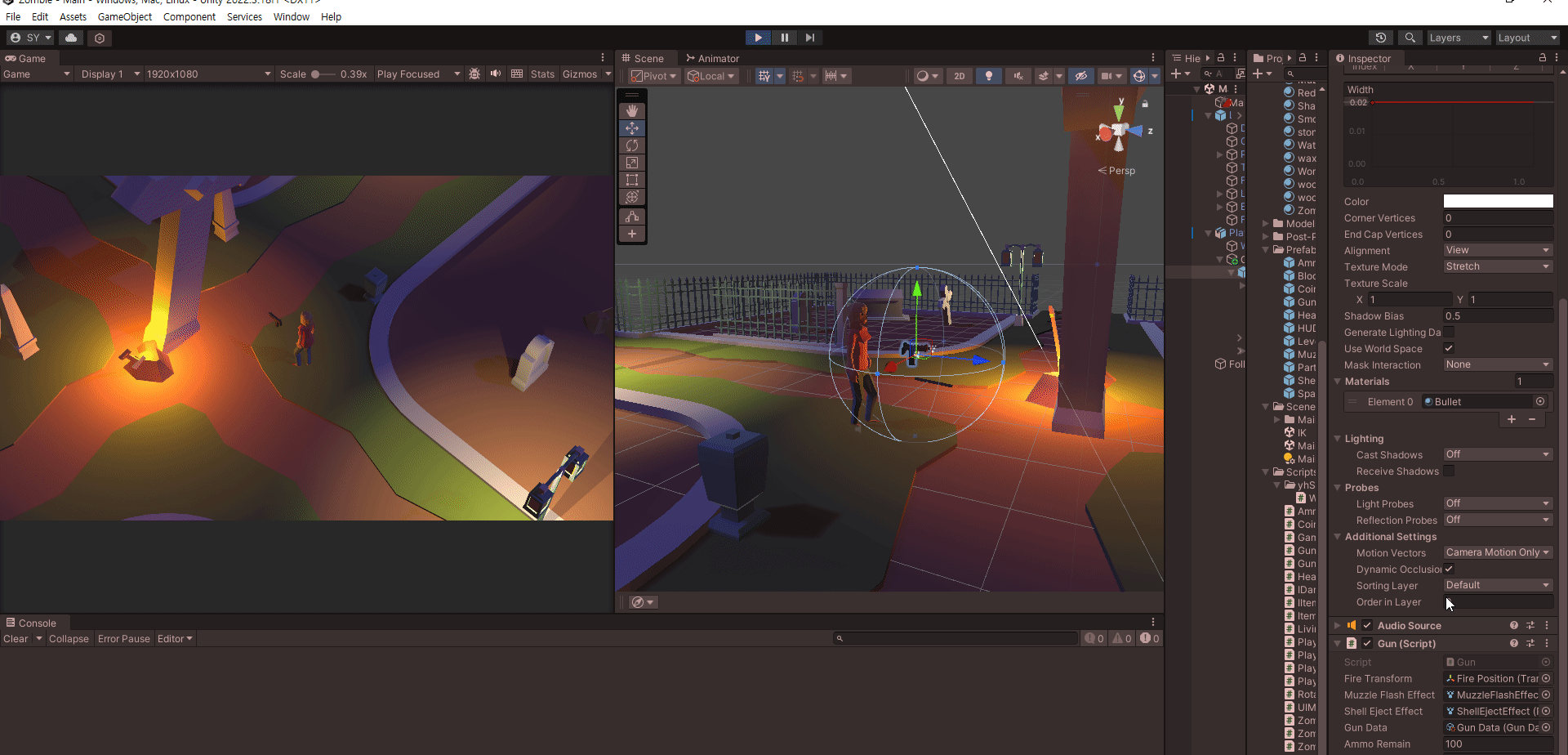Screen dimensions: 1568x755
Task: Switch to the Animator tab
Action: pos(712,58)
